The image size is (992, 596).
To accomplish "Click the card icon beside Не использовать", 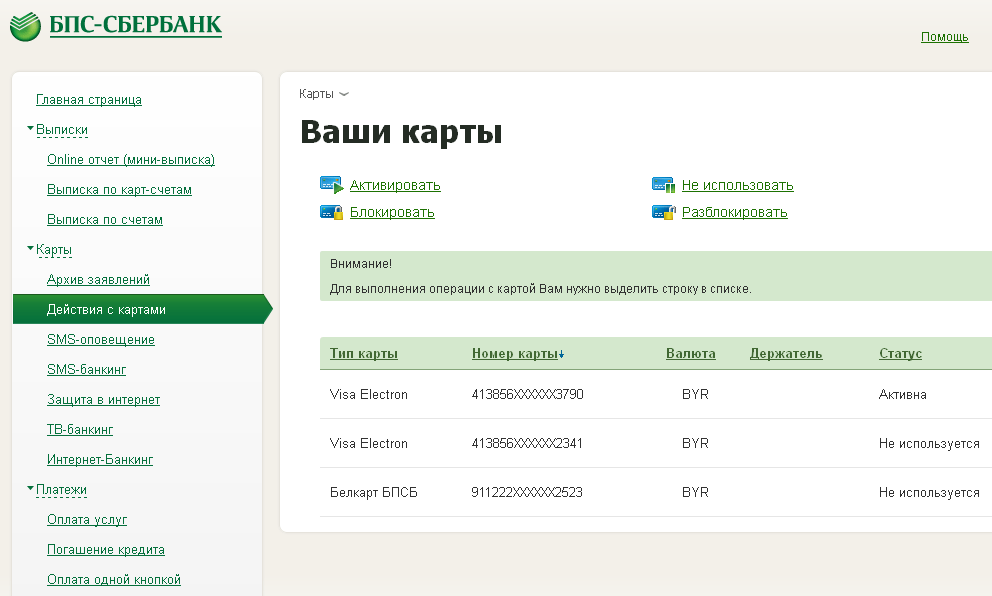I will tap(663, 185).
